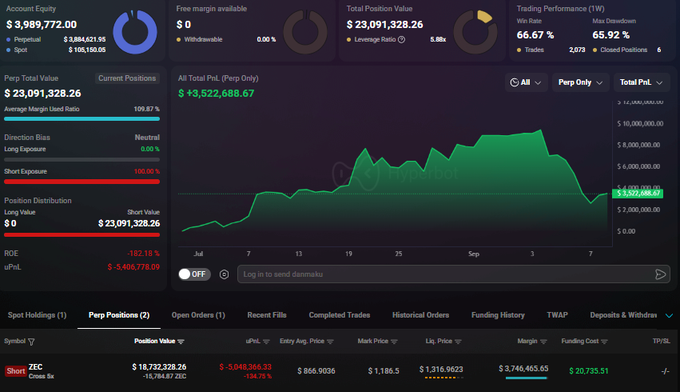Click the Leverage Ratio help question icon
The image size is (680, 392).
click(402, 39)
